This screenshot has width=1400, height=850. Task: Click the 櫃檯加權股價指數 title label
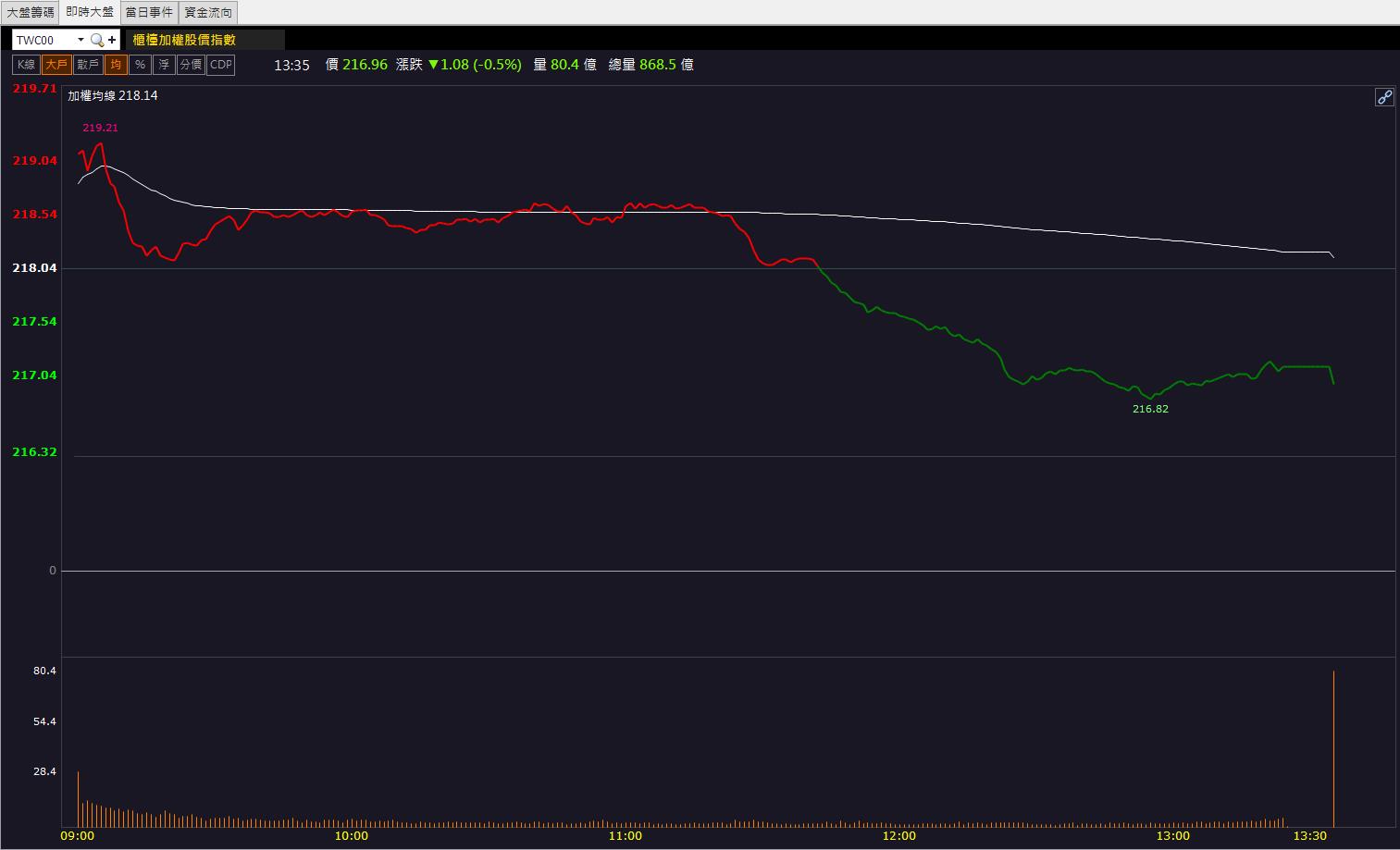(x=184, y=40)
